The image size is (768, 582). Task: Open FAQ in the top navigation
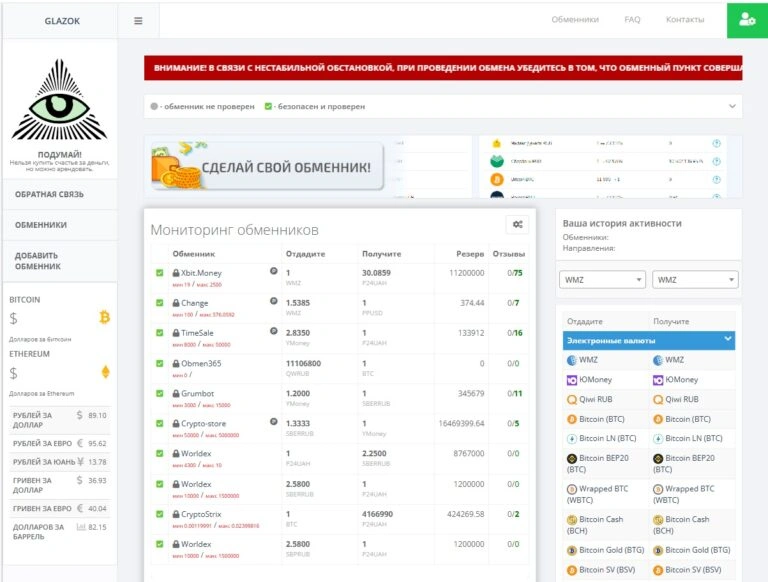pyautogui.click(x=632, y=20)
